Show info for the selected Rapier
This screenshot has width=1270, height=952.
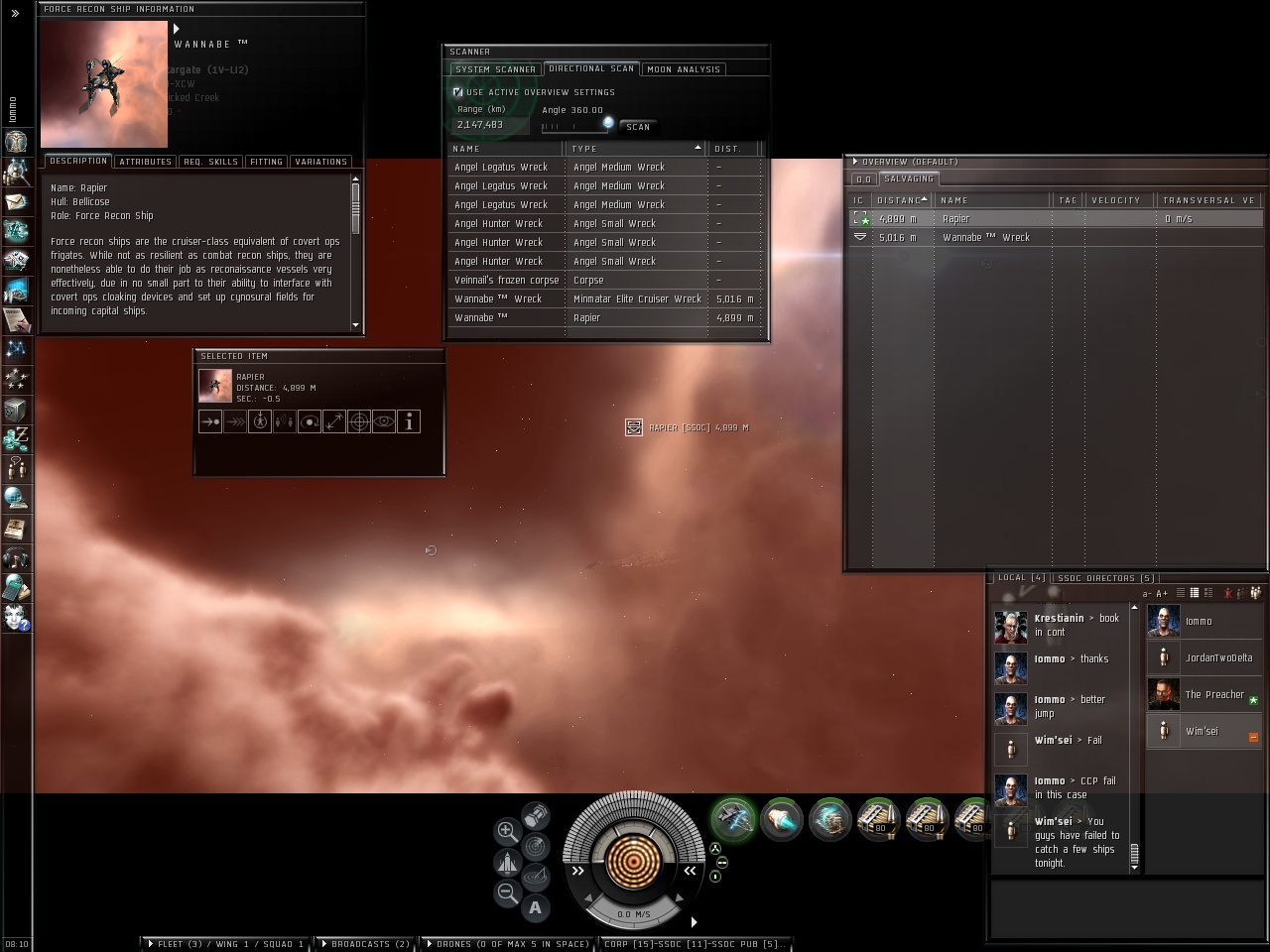pyautogui.click(x=409, y=421)
